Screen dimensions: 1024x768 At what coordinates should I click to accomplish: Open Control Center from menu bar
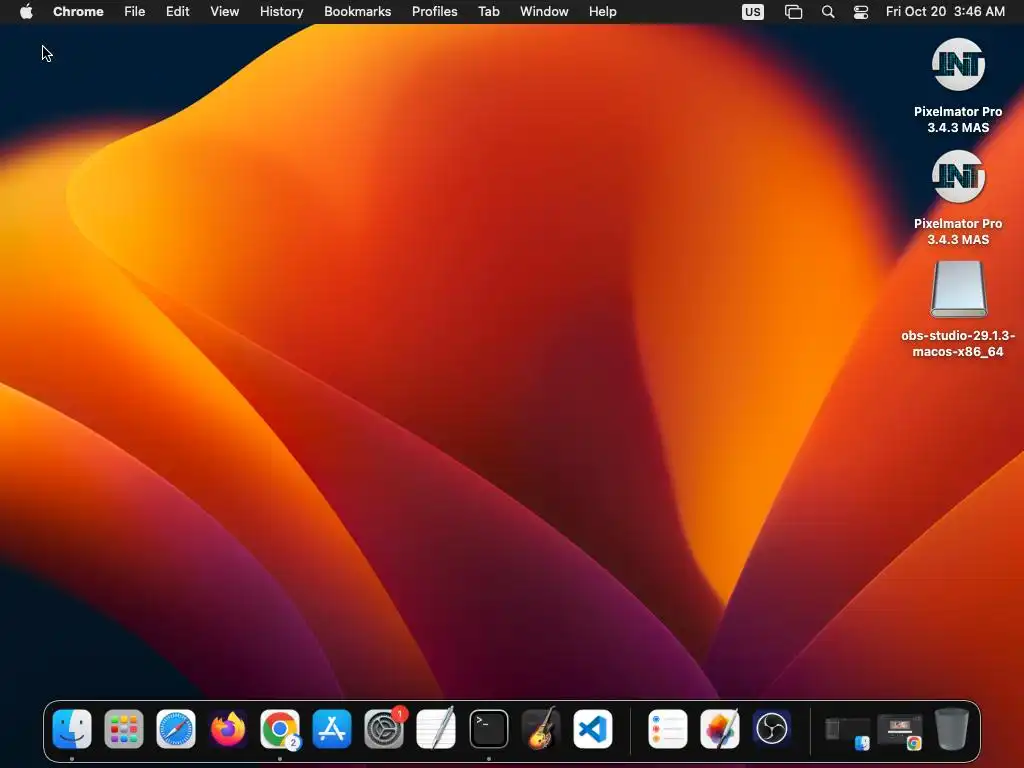point(861,11)
